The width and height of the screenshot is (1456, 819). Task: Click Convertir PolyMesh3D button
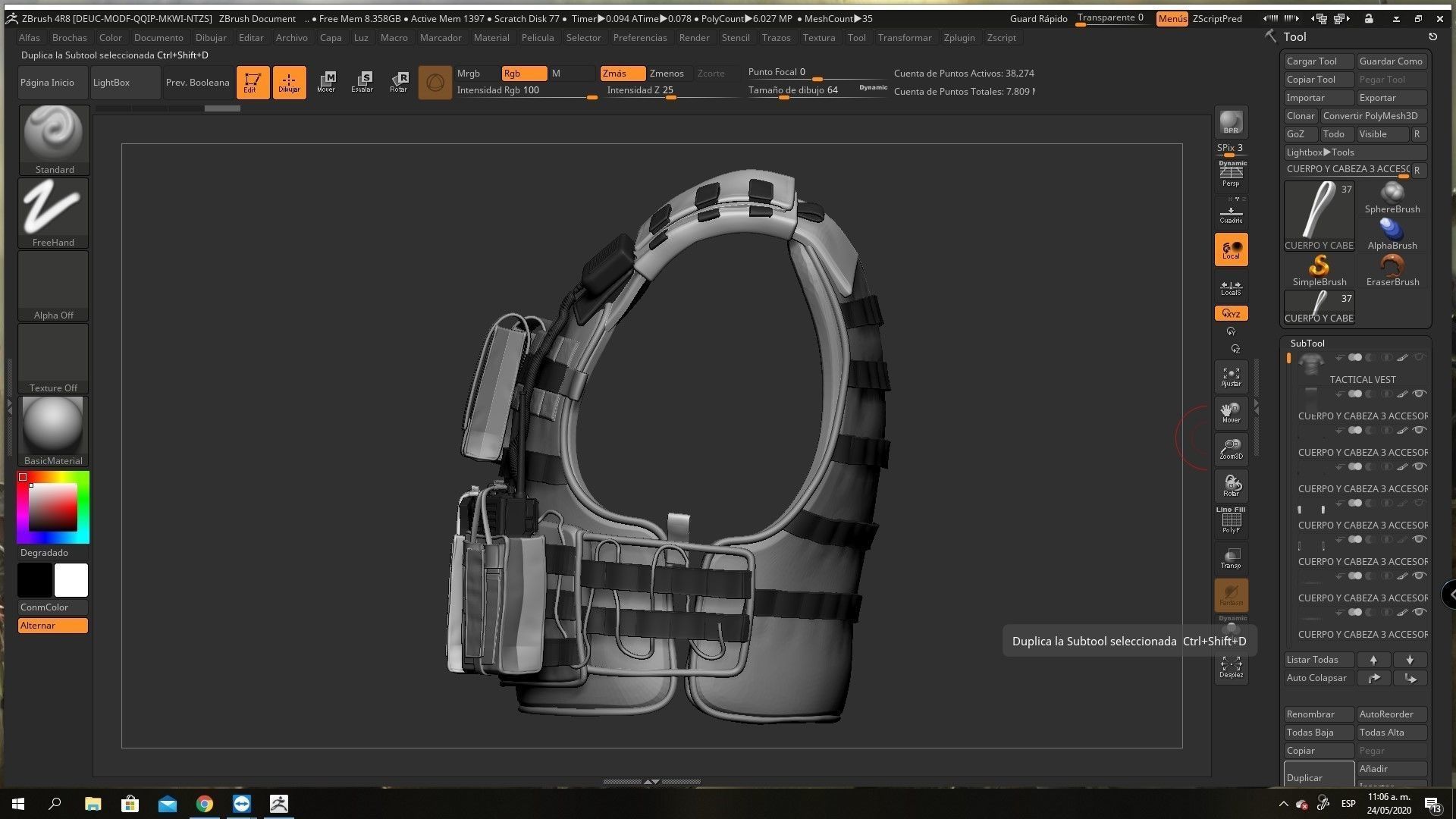[x=1373, y=116]
